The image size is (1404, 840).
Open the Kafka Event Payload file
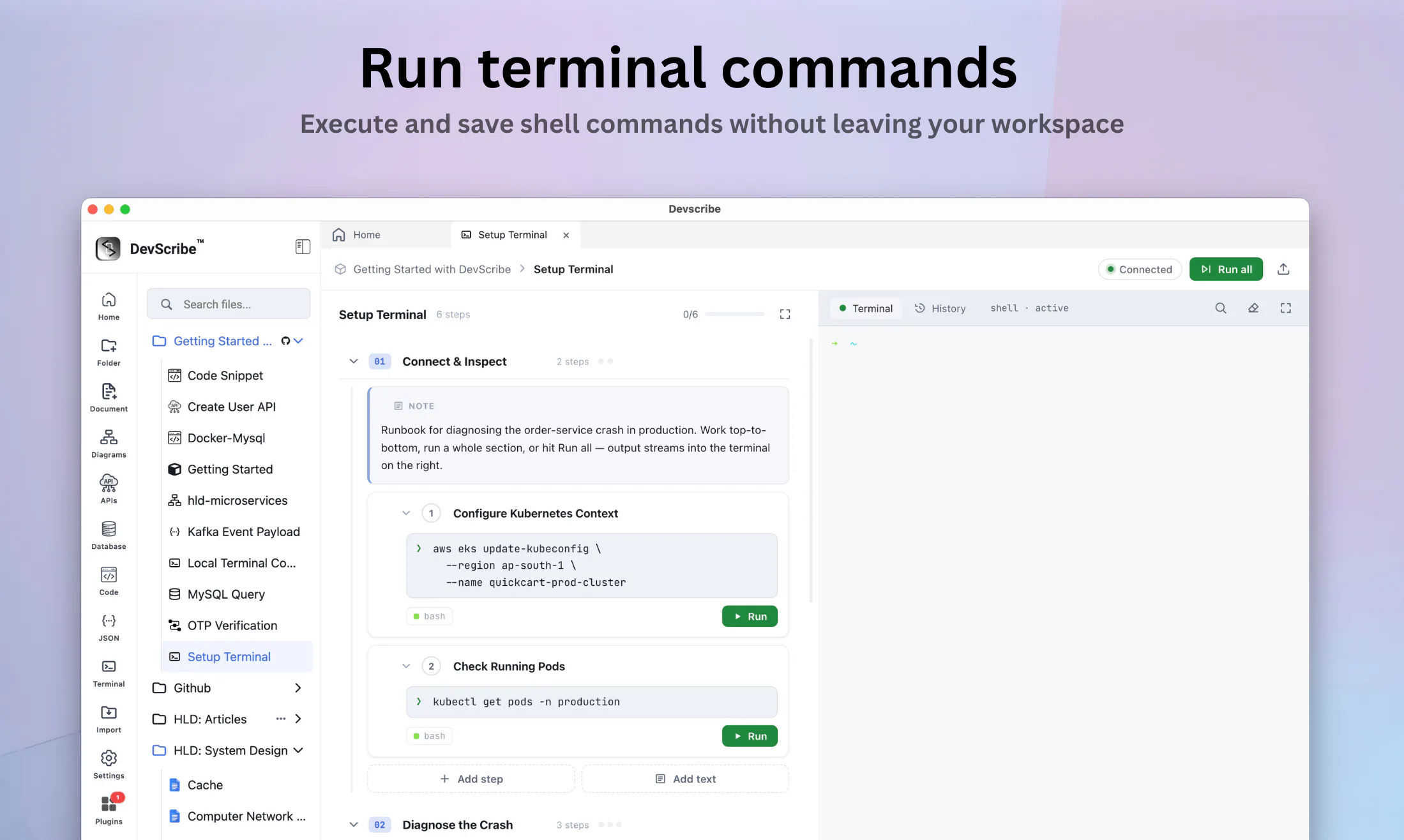pyautogui.click(x=237, y=532)
